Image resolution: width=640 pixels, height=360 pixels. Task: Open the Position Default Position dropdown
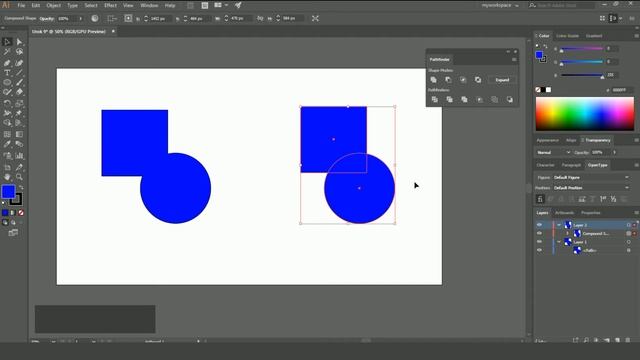591,188
